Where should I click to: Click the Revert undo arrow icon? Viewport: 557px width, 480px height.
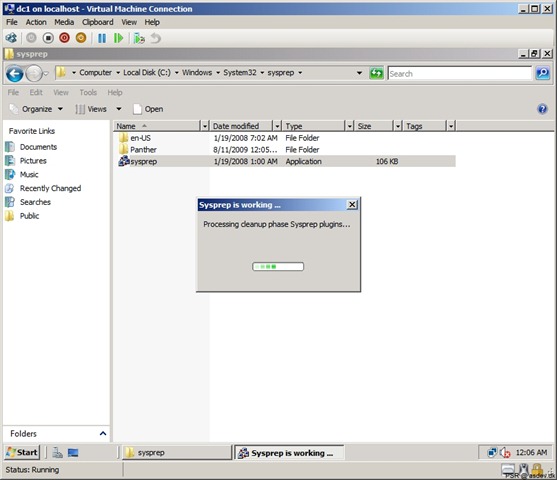click(156, 38)
